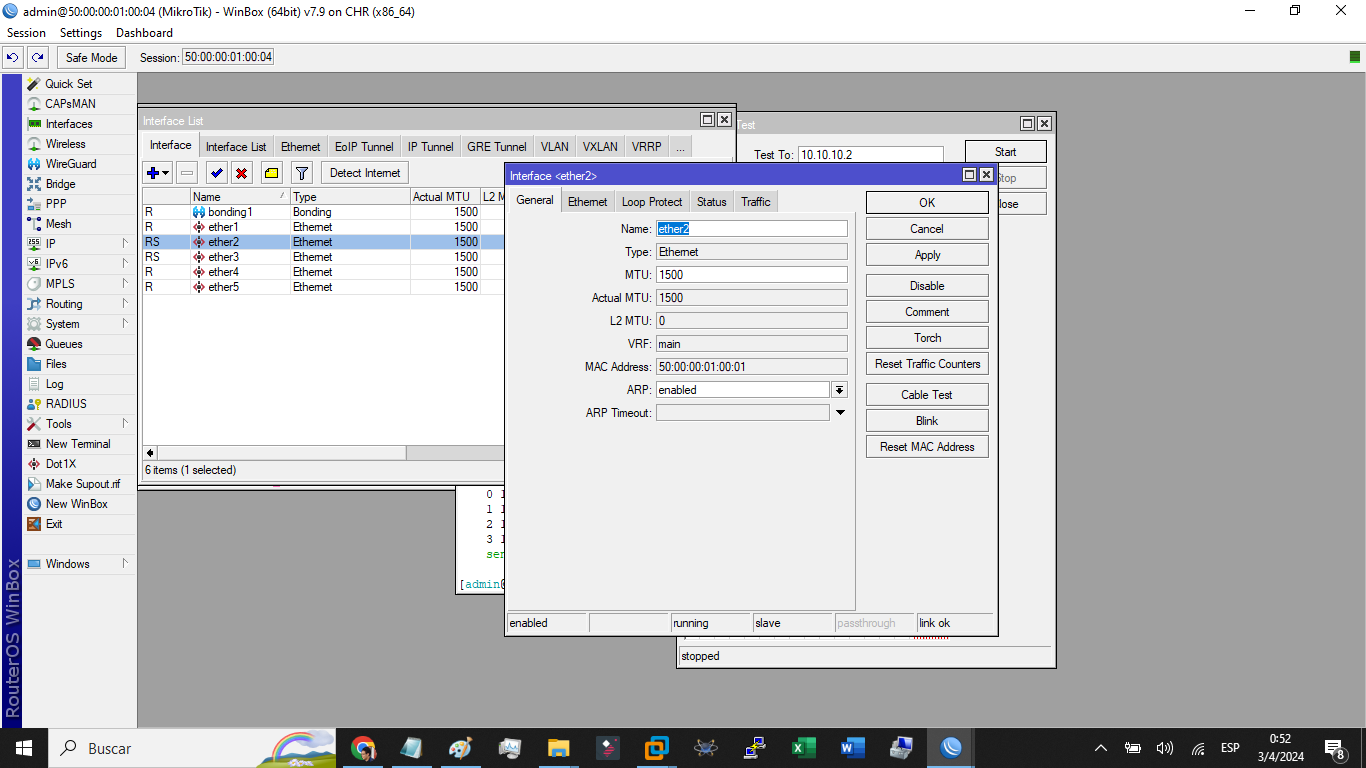The width and height of the screenshot is (1366, 768).
Task: Open the ARP dropdown arrow
Action: click(x=840, y=390)
